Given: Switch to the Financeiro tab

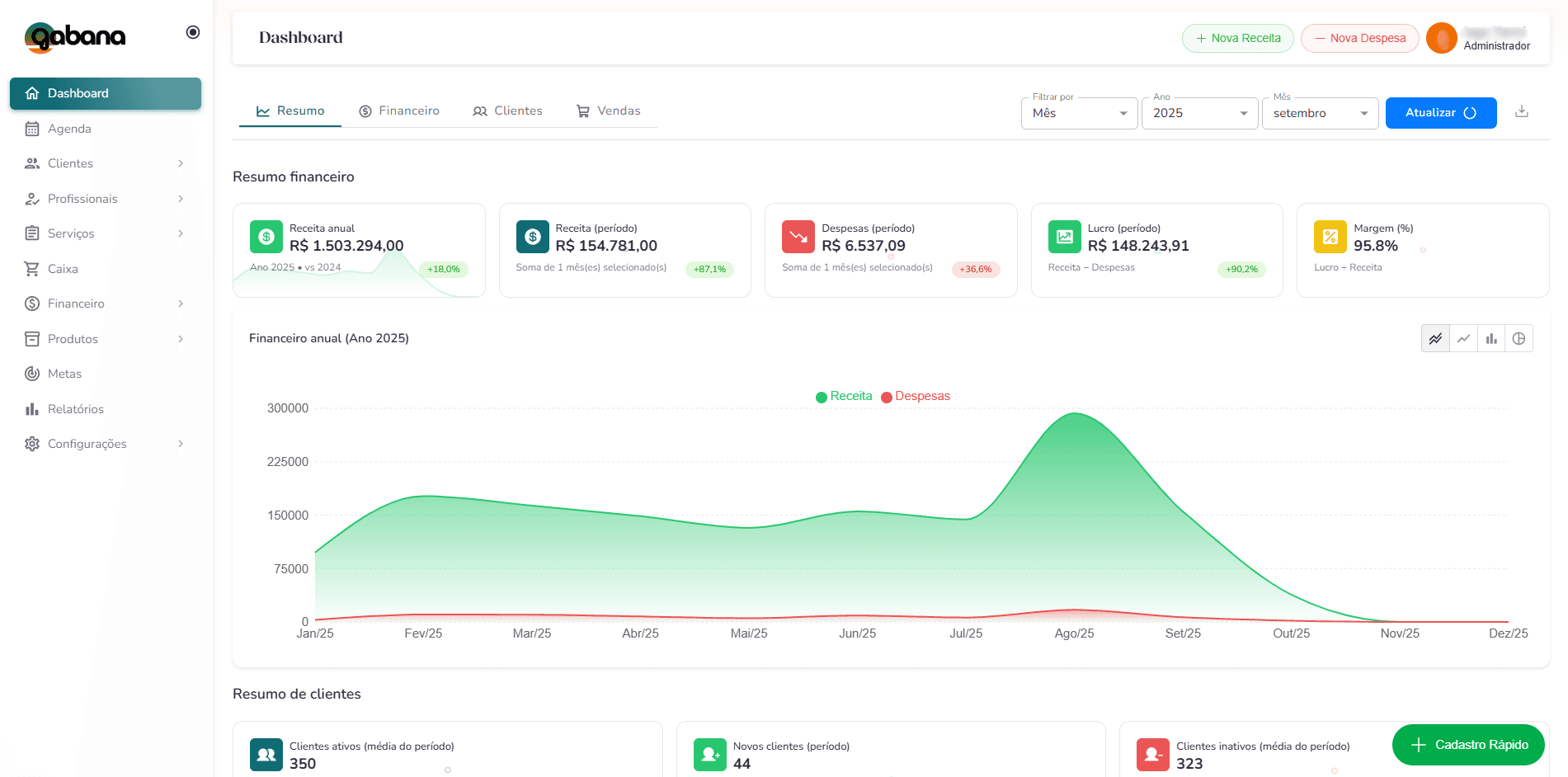Looking at the screenshot, I should click(x=399, y=110).
